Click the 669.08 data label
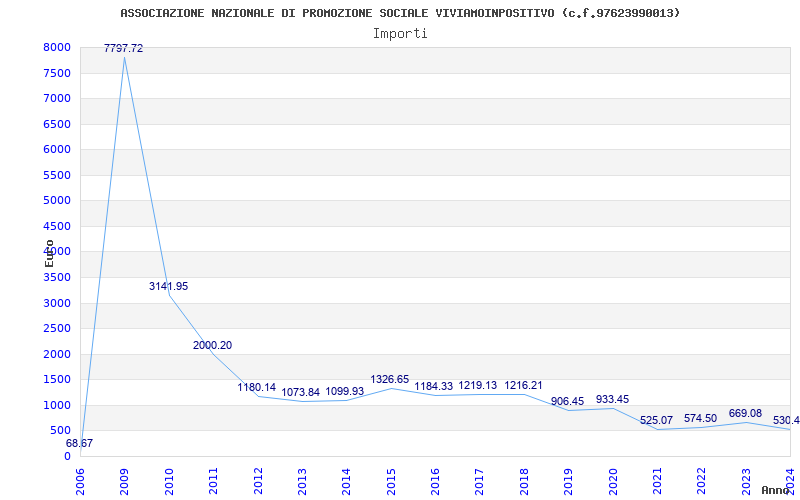This screenshot has width=800, height=500. click(745, 413)
